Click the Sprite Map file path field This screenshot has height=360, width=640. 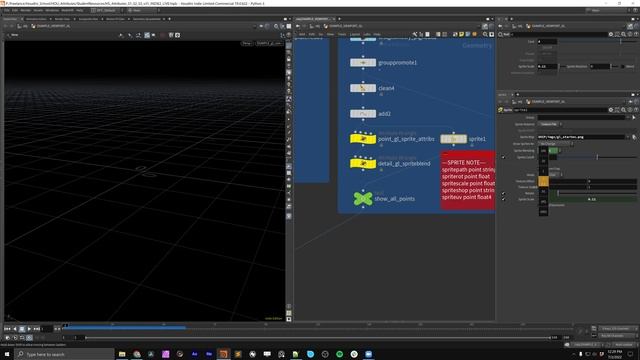click(x=581, y=137)
